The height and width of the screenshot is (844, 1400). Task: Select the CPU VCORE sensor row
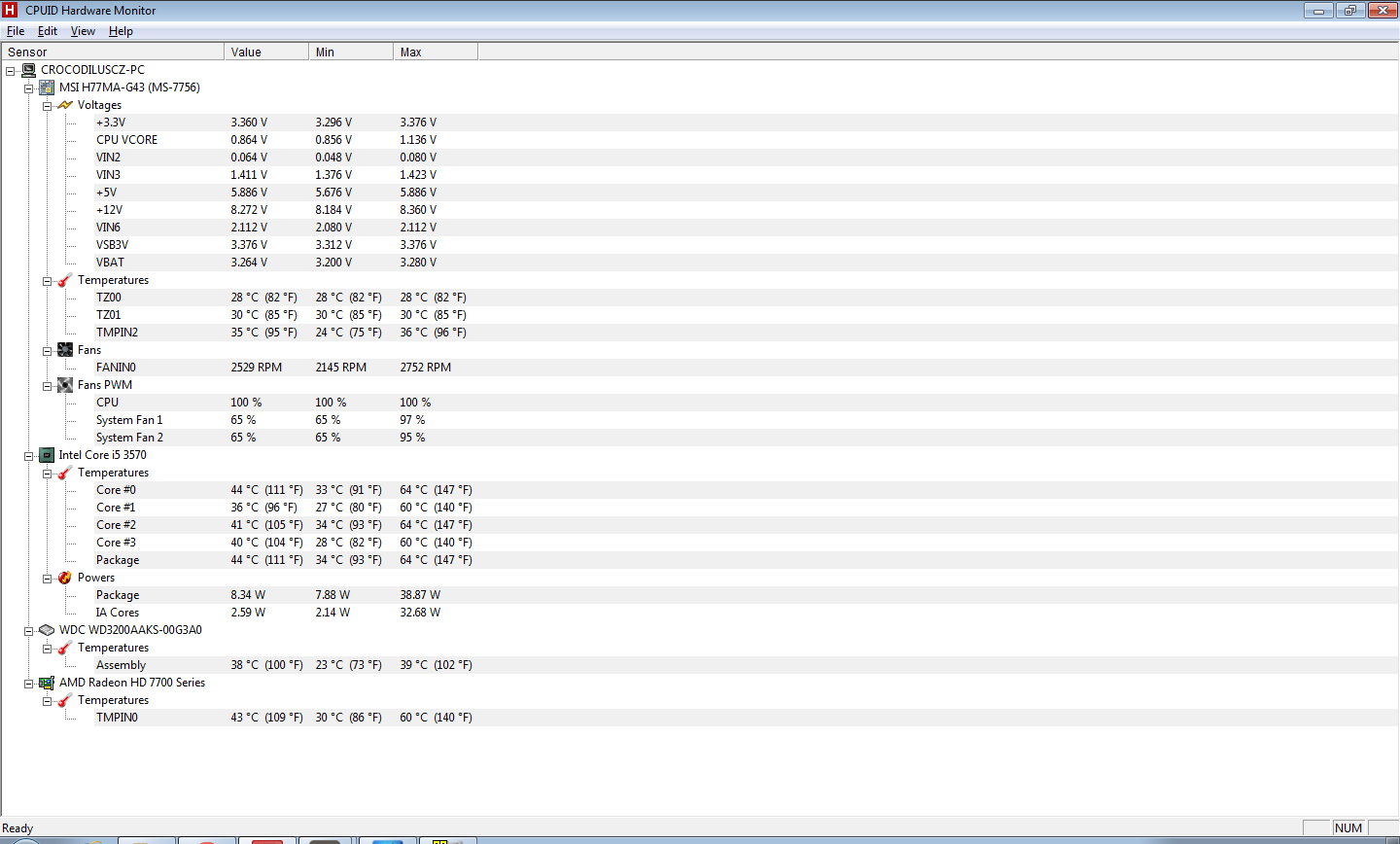tap(746, 140)
